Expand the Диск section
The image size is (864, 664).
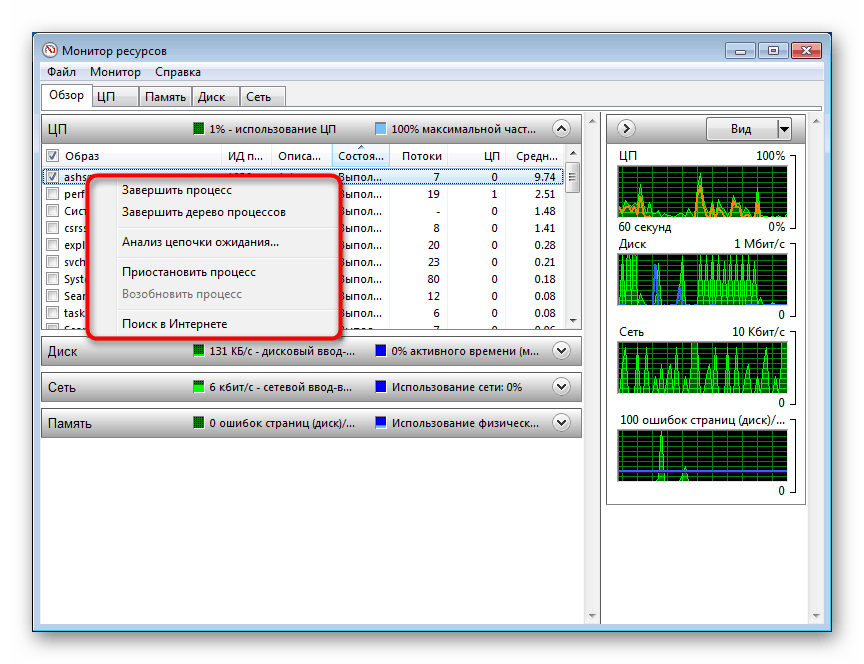coord(562,351)
